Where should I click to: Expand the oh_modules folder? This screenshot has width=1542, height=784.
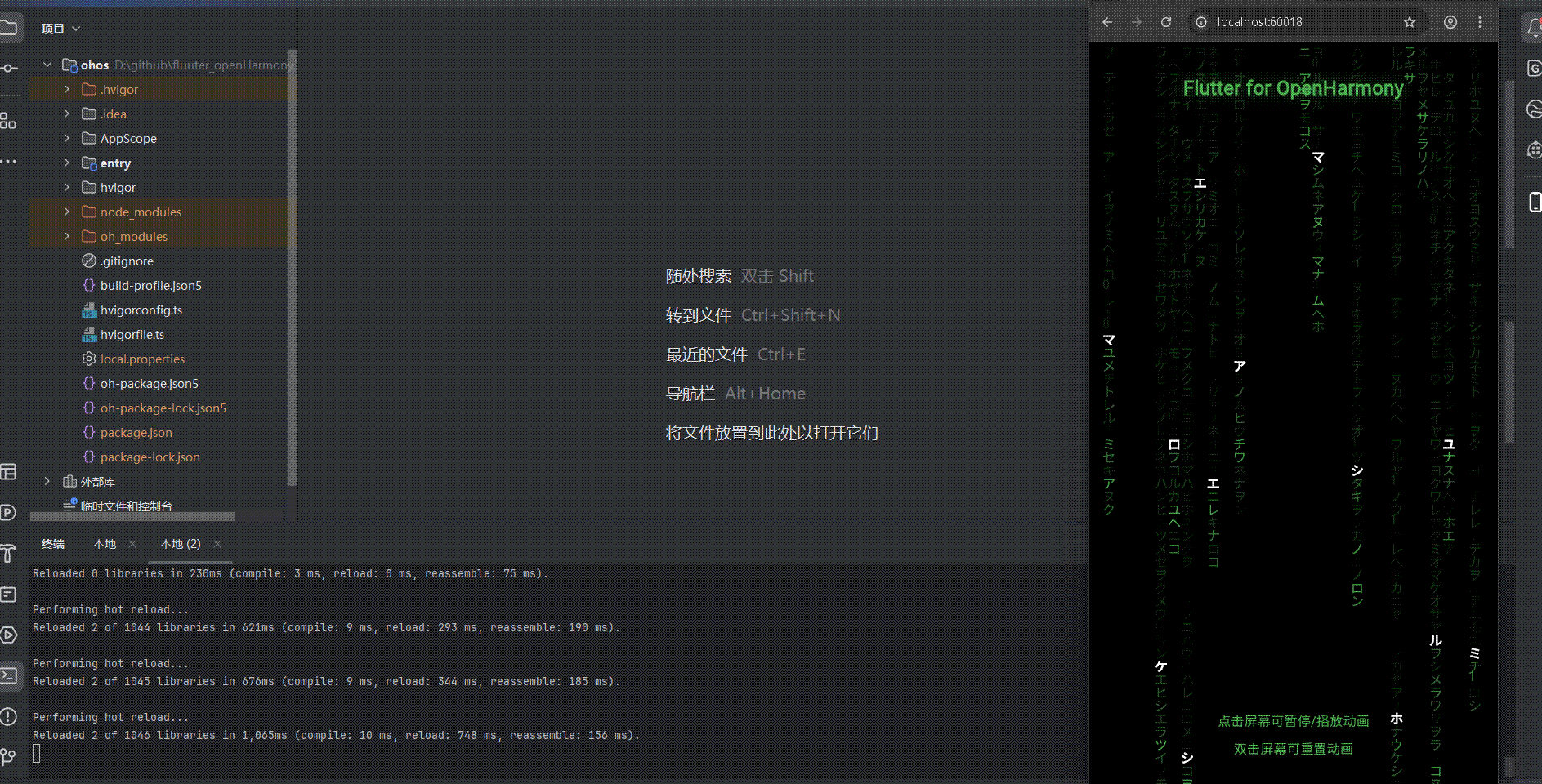click(x=67, y=236)
